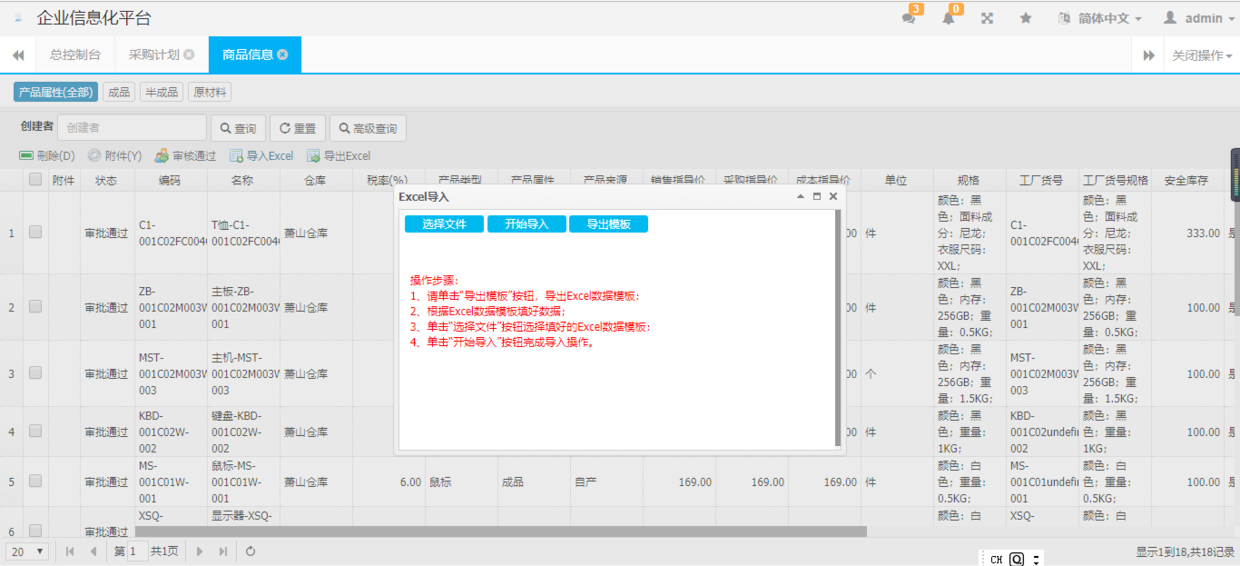Go to first page icon
The image size is (1240, 566).
coord(70,551)
